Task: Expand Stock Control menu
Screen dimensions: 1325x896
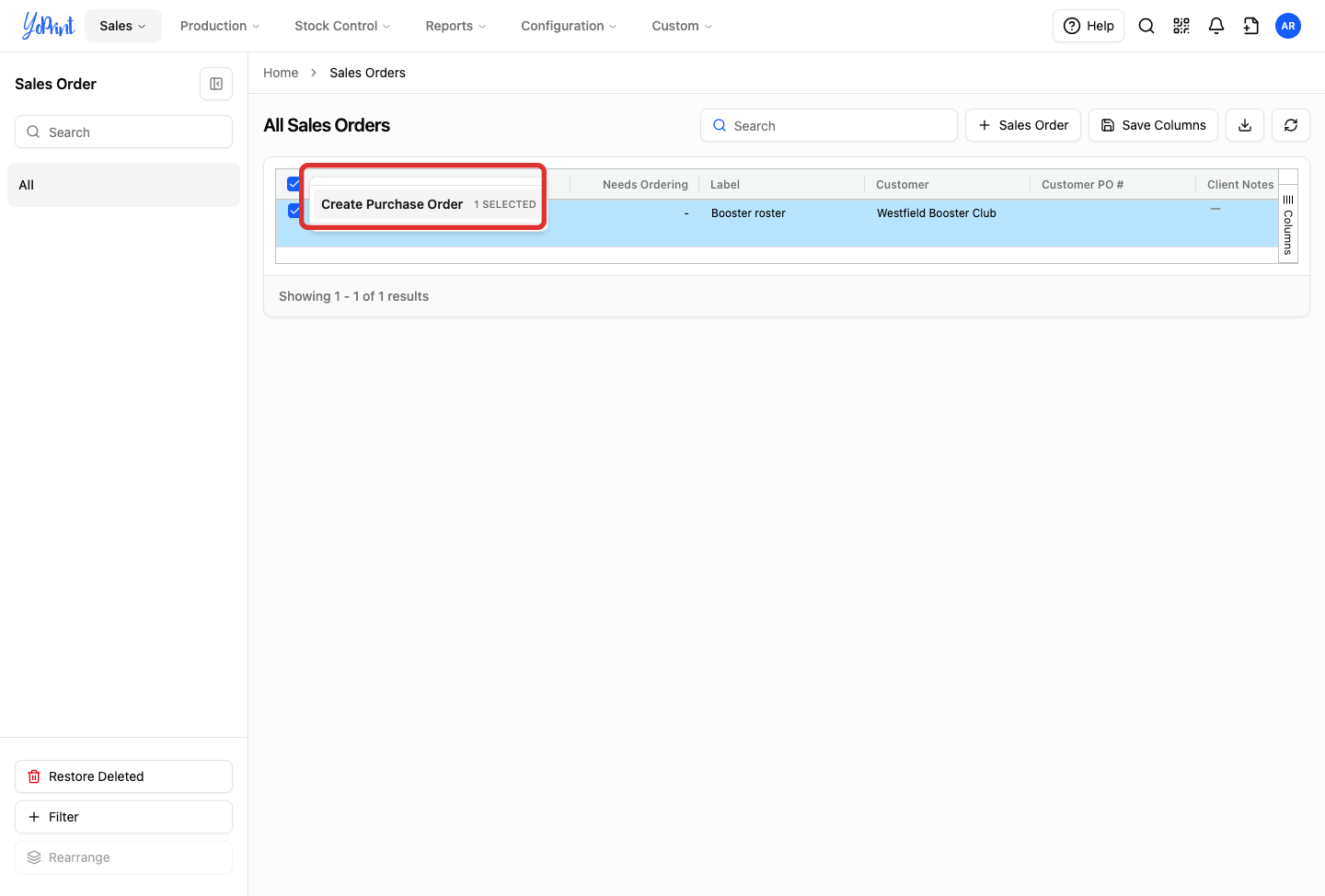Action: 342,26
